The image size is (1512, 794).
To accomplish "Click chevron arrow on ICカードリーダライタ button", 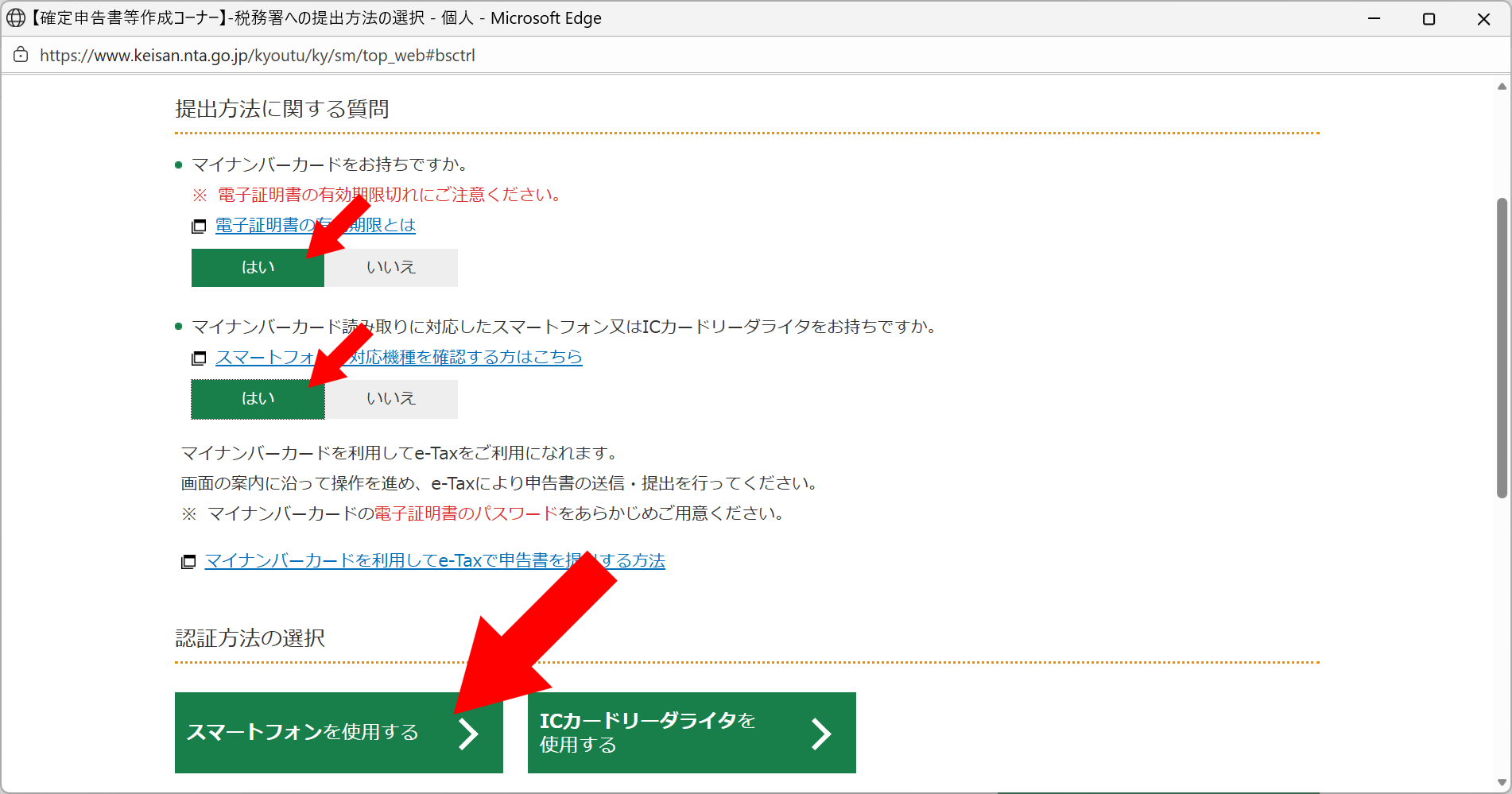I will tap(820, 733).
